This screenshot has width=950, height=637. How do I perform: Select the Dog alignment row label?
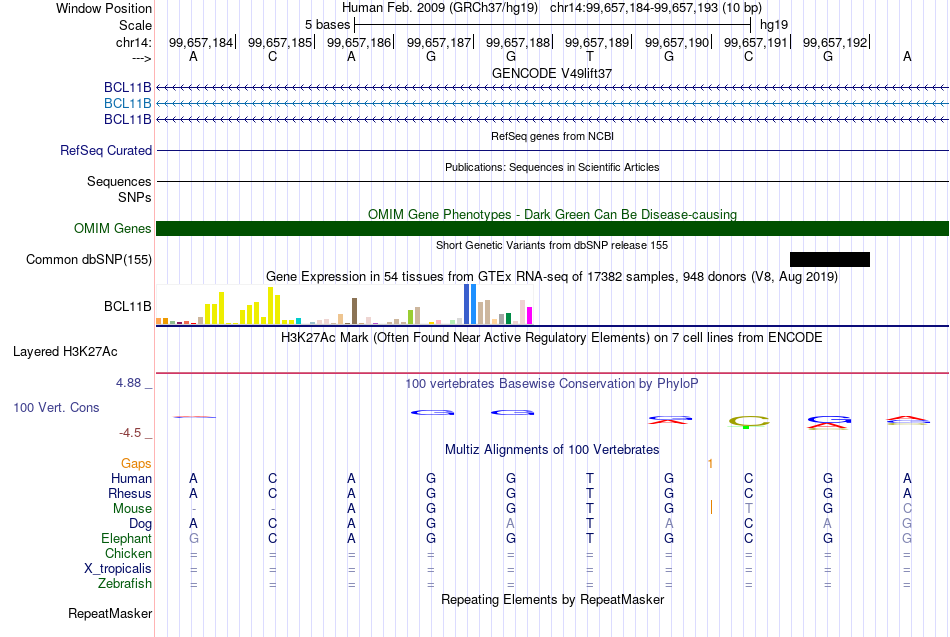[140, 524]
